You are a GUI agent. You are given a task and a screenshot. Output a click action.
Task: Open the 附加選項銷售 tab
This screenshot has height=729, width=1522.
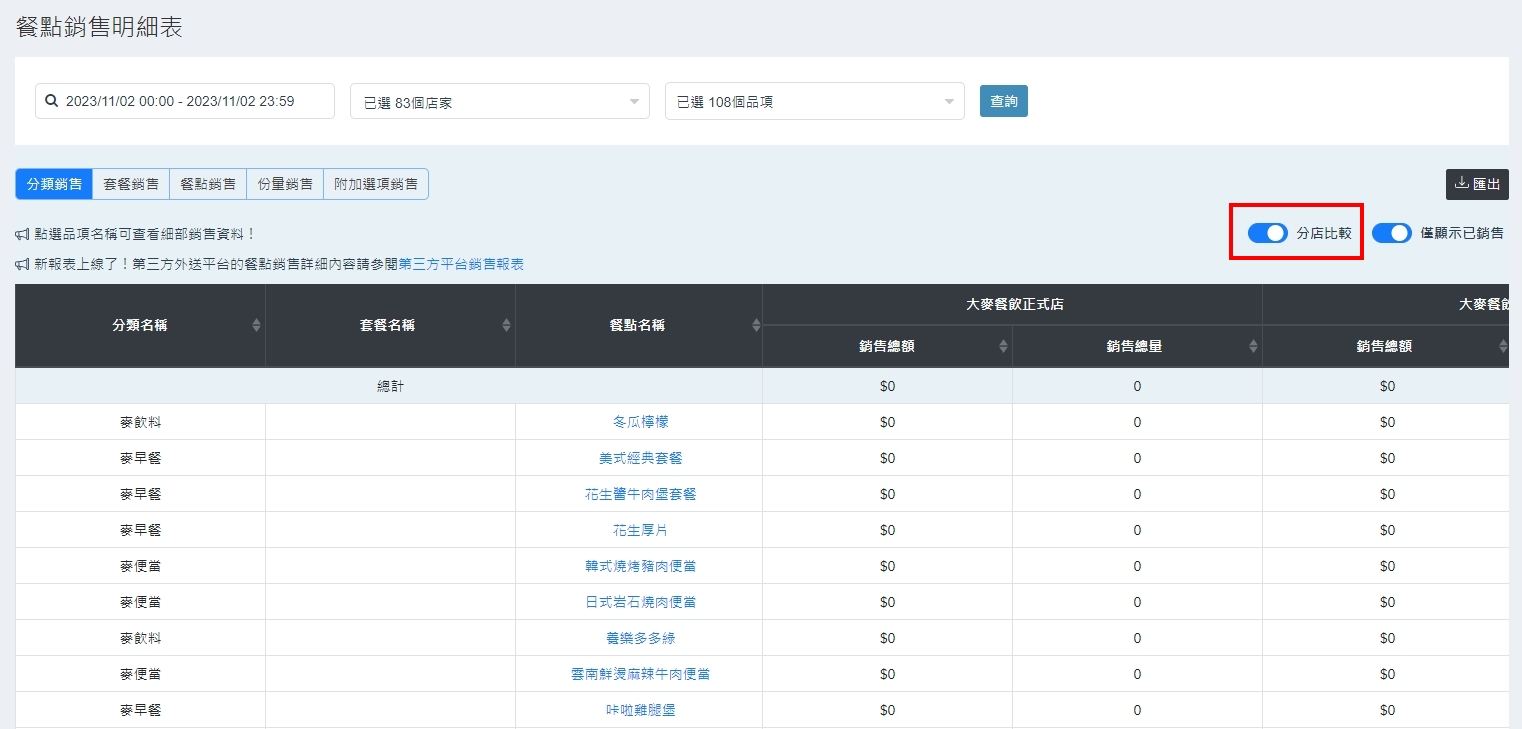tap(376, 184)
